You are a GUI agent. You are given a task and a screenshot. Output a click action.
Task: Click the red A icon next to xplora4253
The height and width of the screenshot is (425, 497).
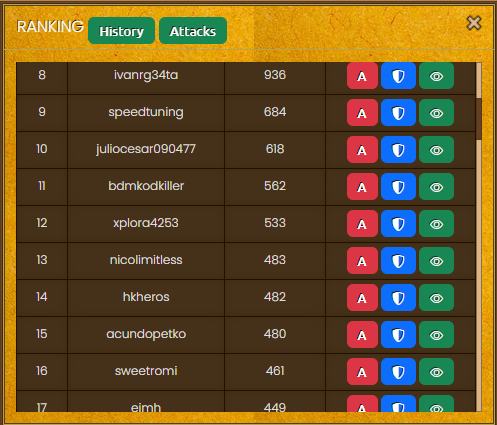pyautogui.click(x=362, y=224)
